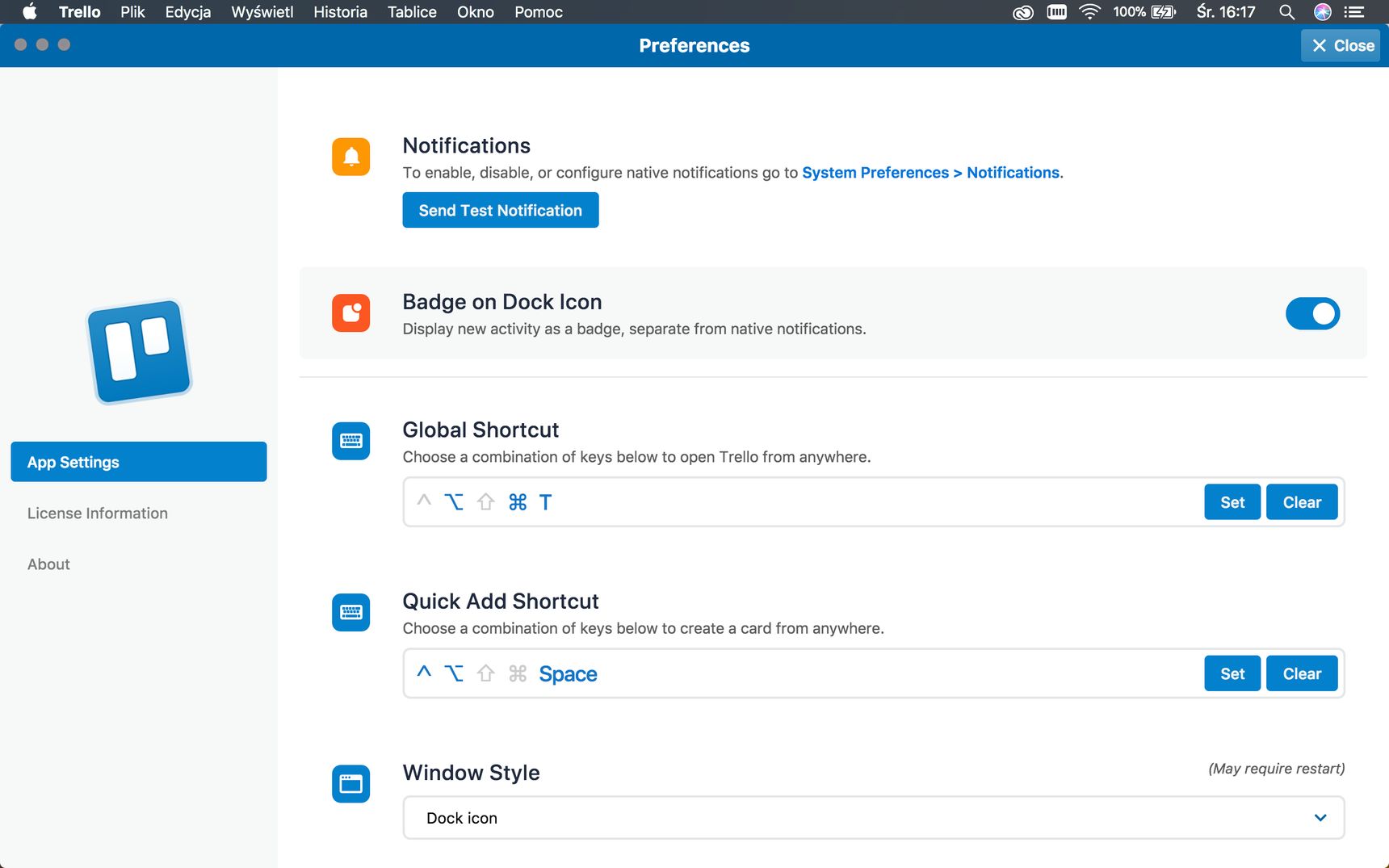
Task: Click the large Trello logo in sidebar
Action: [140, 352]
